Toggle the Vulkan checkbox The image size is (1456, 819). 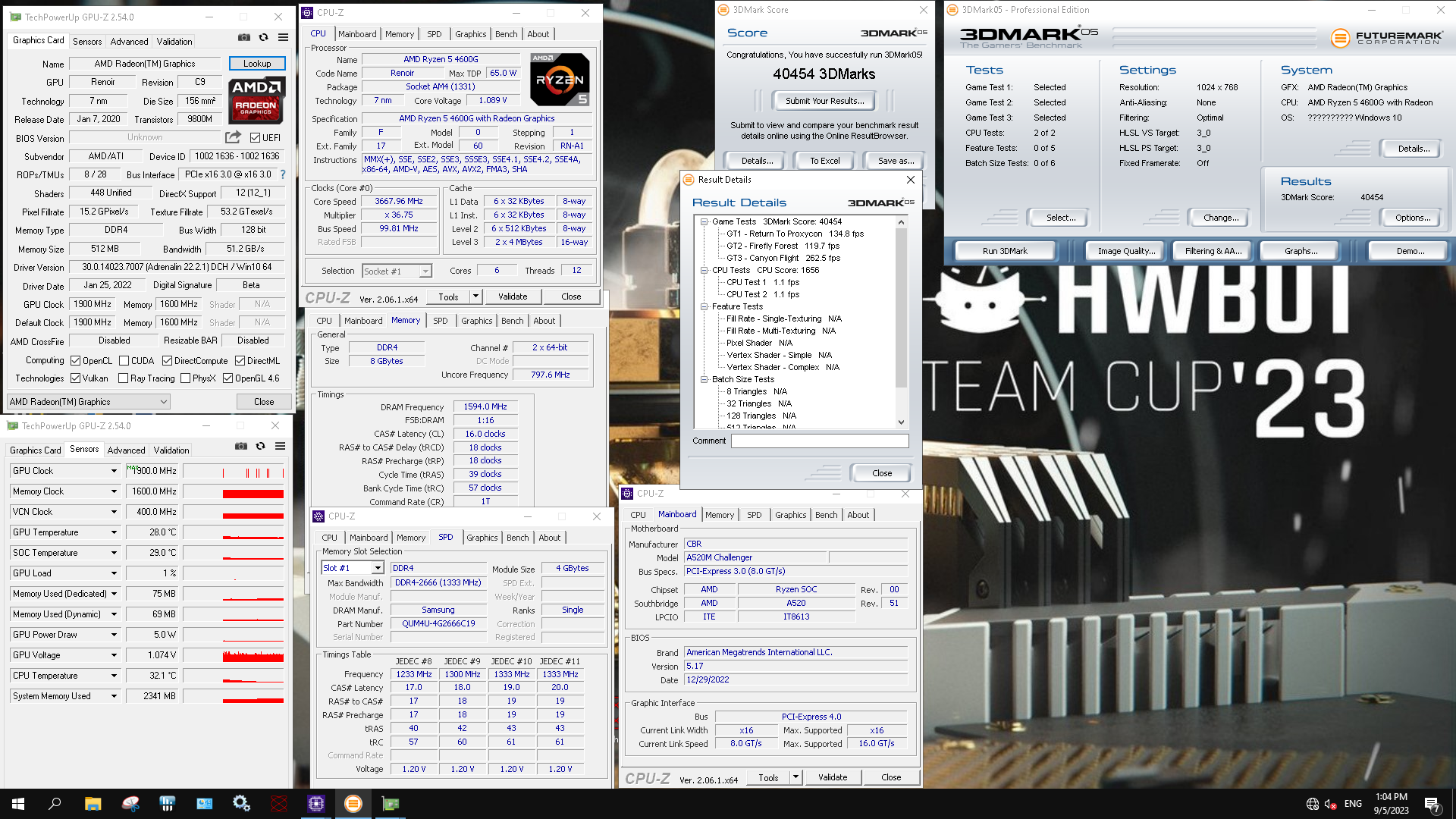(75, 378)
